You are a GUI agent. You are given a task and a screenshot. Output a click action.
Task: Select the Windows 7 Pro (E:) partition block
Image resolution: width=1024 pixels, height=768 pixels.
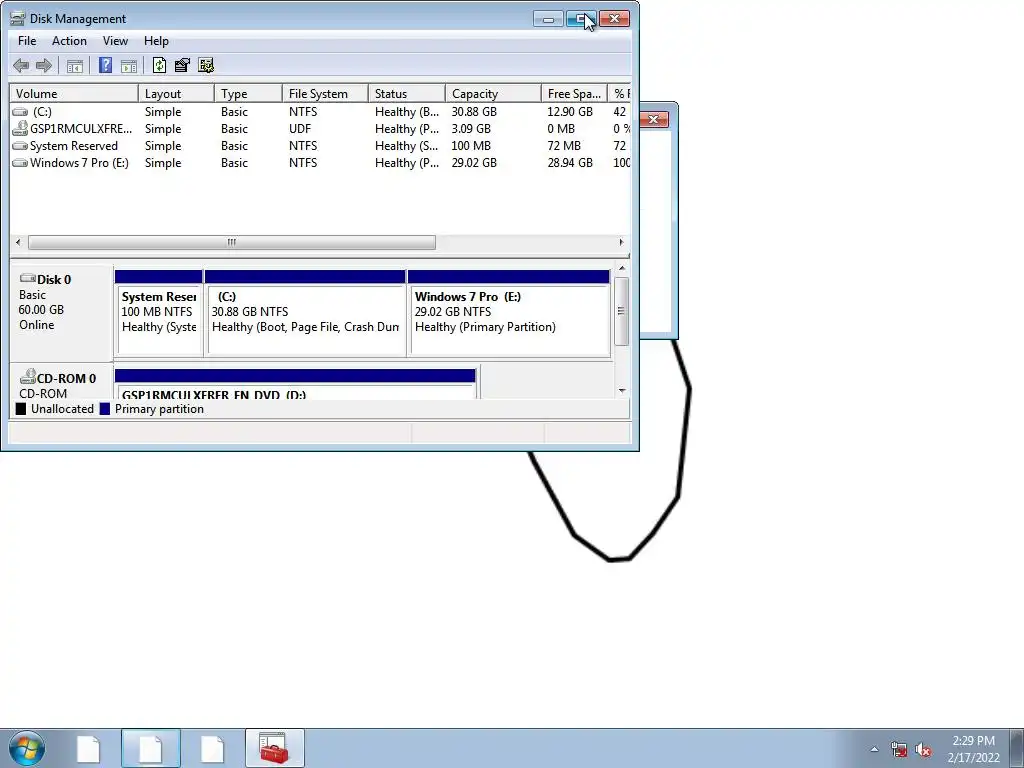pyautogui.click(x=509, y=313)
